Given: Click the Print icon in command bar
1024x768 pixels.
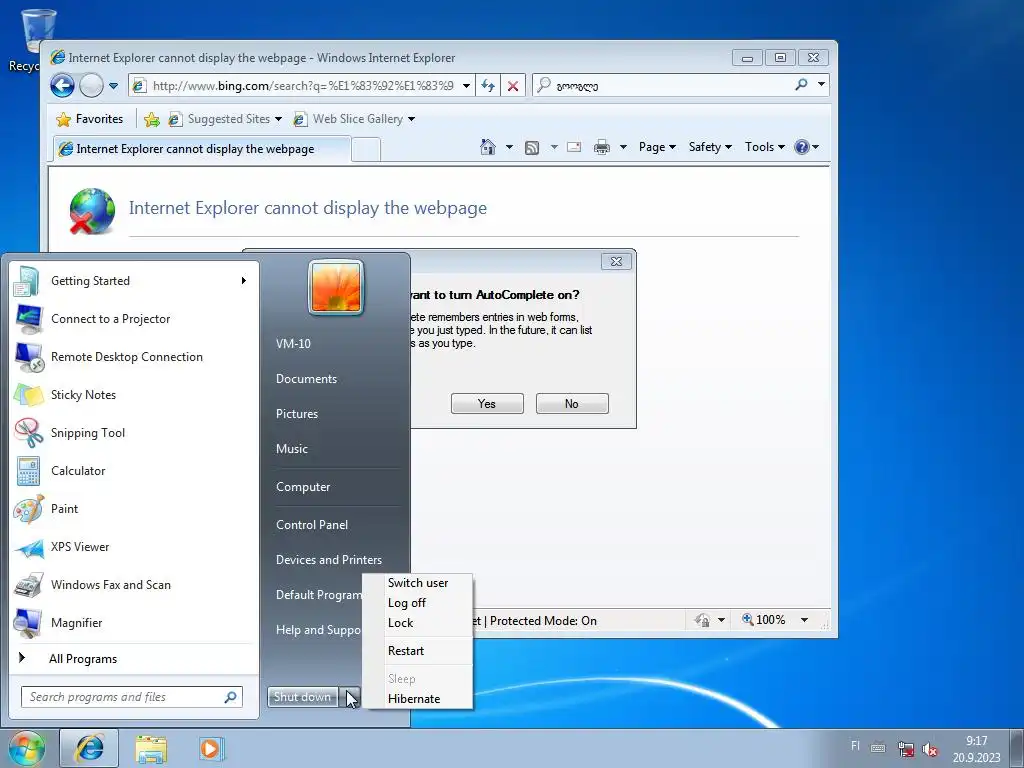Looking at the screenshot, I should 601,147.
